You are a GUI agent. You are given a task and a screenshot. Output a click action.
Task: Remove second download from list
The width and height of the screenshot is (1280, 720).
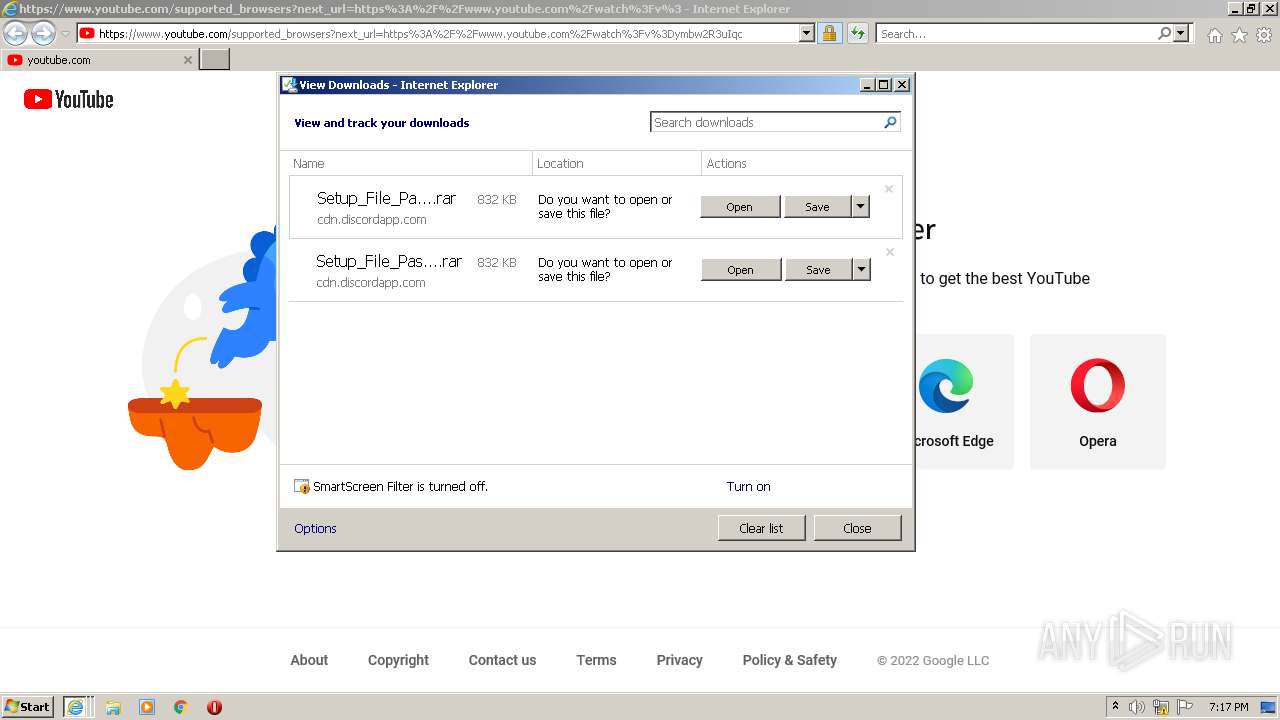click(x=890, y=252)
